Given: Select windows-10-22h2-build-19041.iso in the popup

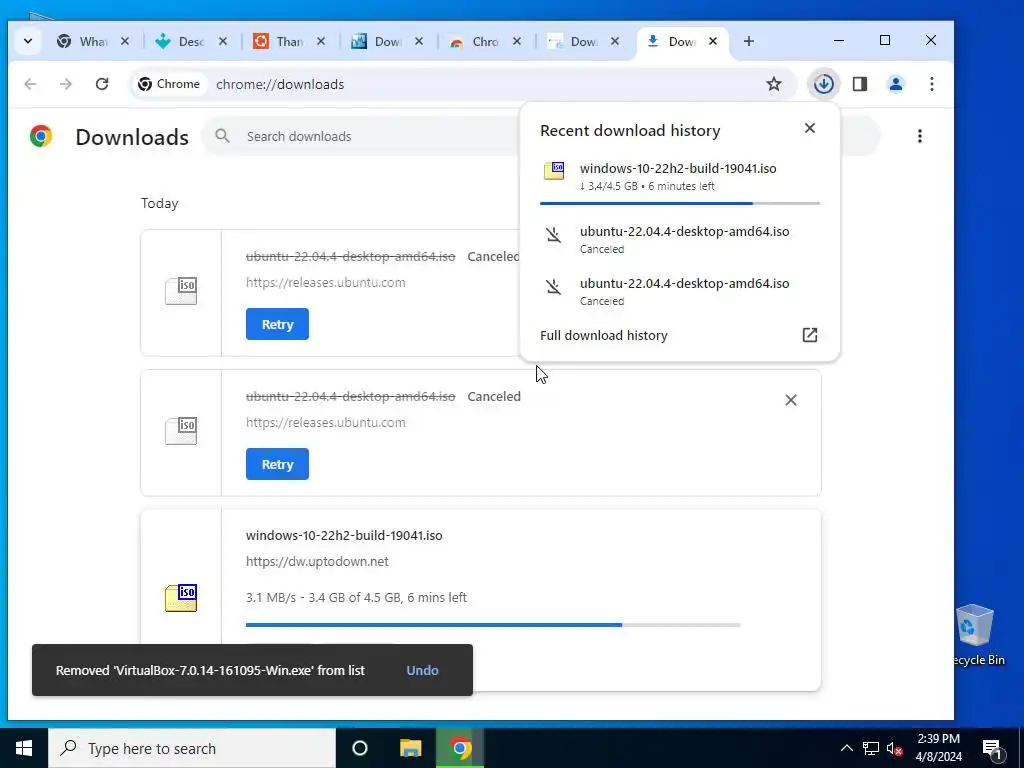Looking at the screenshot, I should [x=679, y=176].
